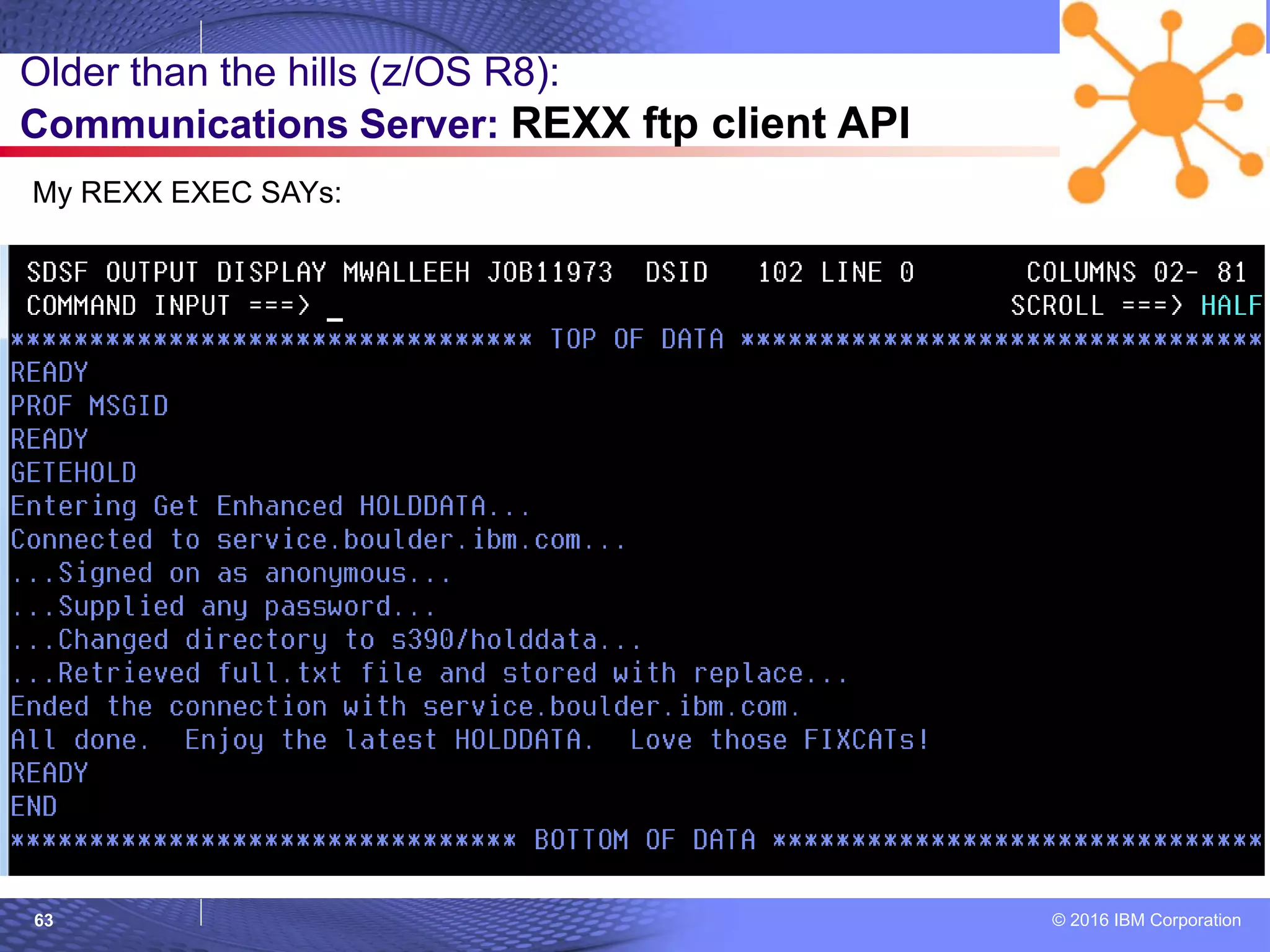
Task: Click the 'PROF MSGID' line
Action: [90, 406]
